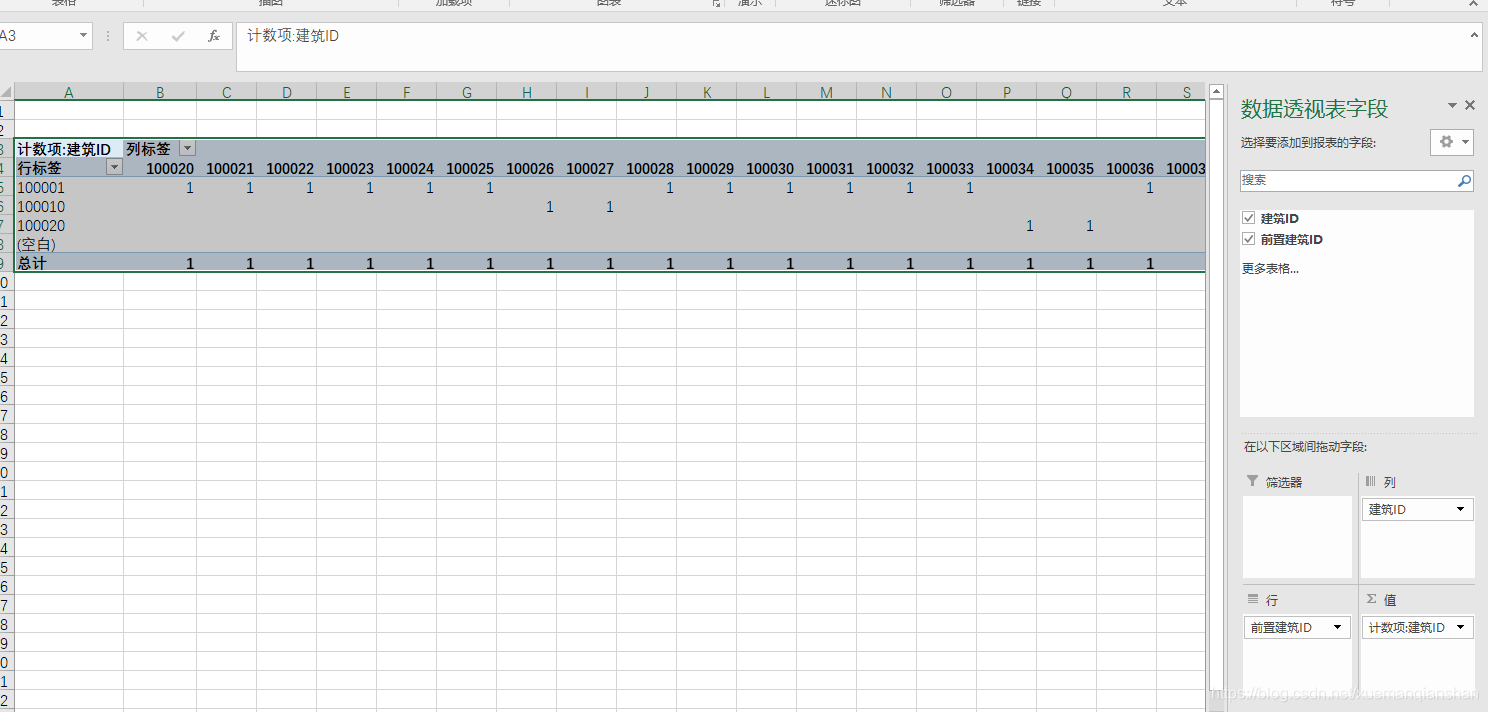Open the 建筑ID field dropdown in the 列 area
Screen dimensions: 1488x712
coord(1461,509)
